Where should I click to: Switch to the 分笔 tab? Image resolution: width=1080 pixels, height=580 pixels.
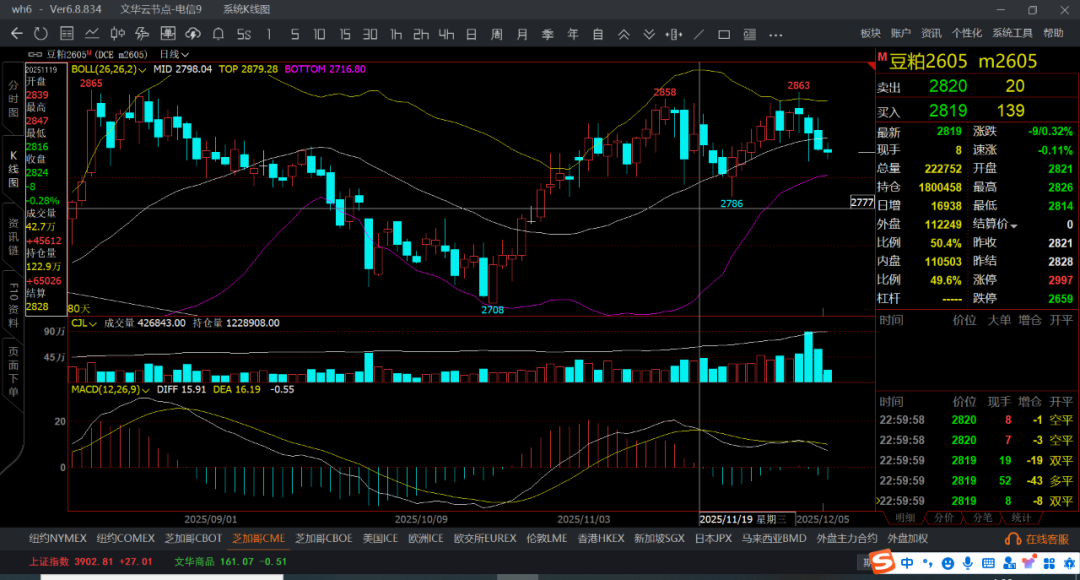click(982, 518)
